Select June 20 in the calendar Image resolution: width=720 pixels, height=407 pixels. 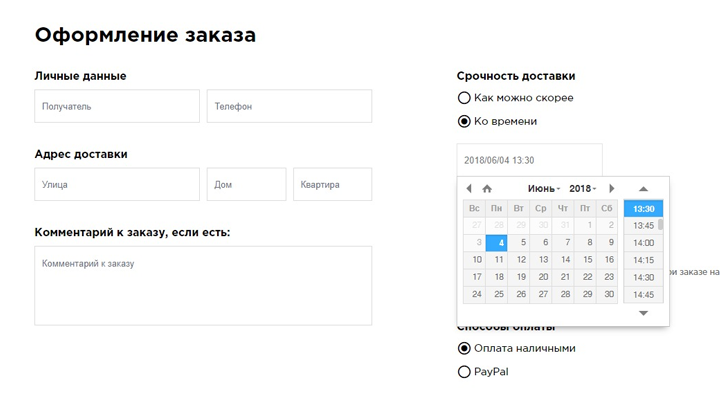click(x=540, y=277)
